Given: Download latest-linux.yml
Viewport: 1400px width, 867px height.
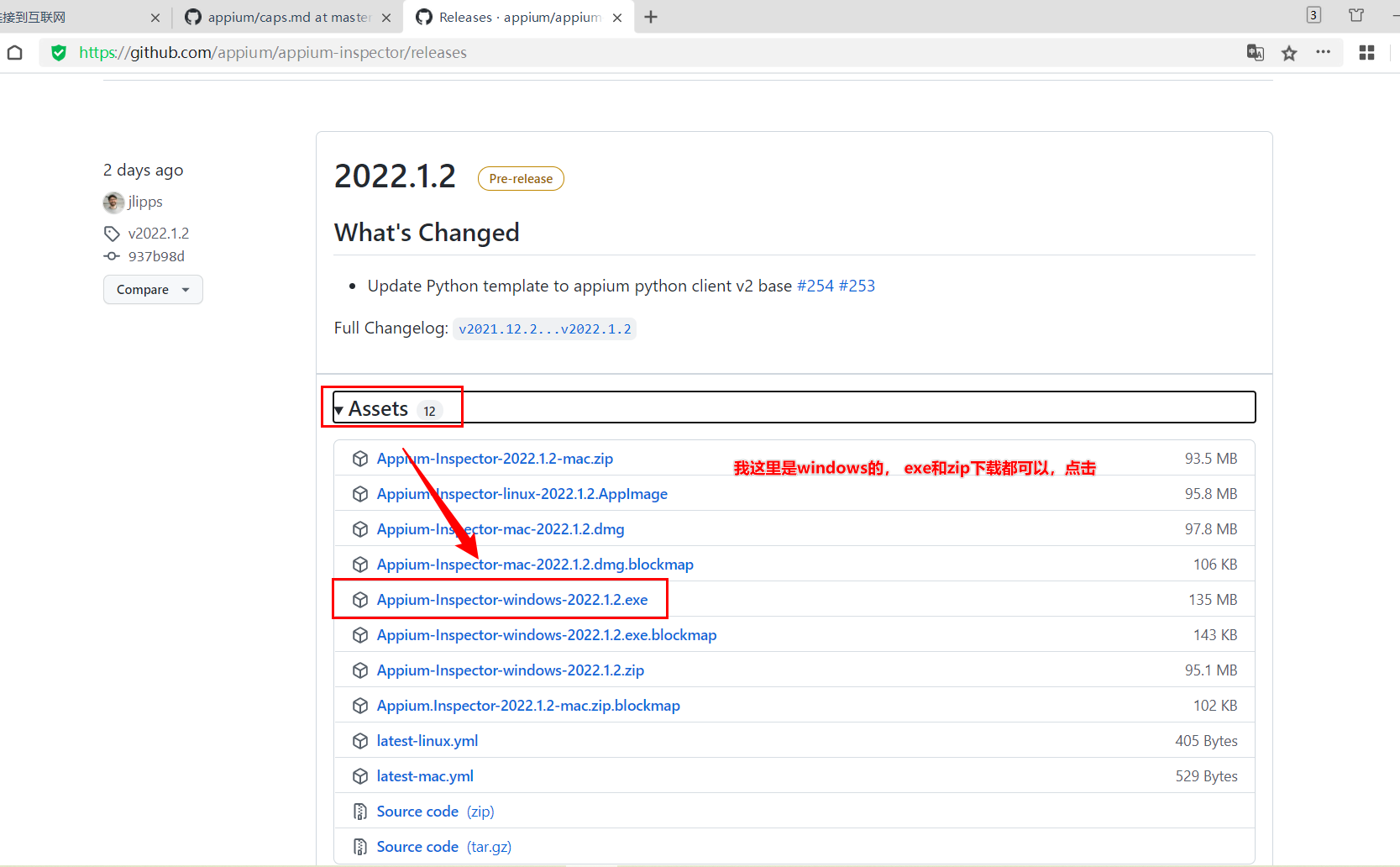Looking at the screenshot, I should pos(427,741).
